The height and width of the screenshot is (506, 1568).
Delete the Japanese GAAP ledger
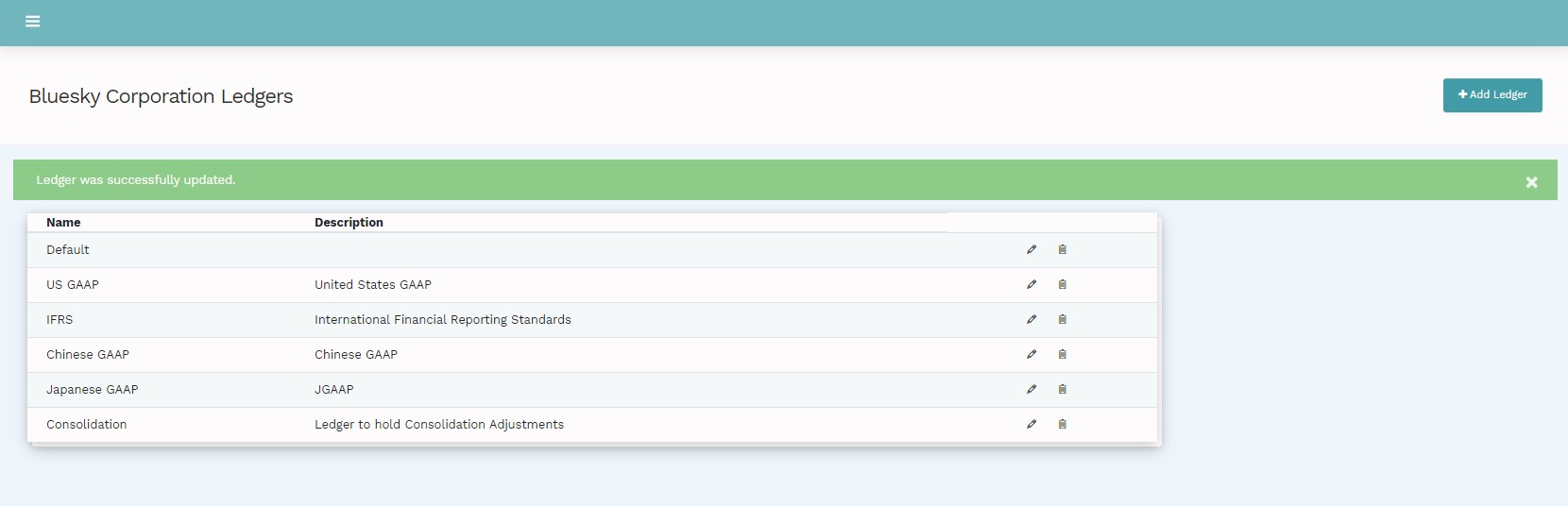[1062, 390]
